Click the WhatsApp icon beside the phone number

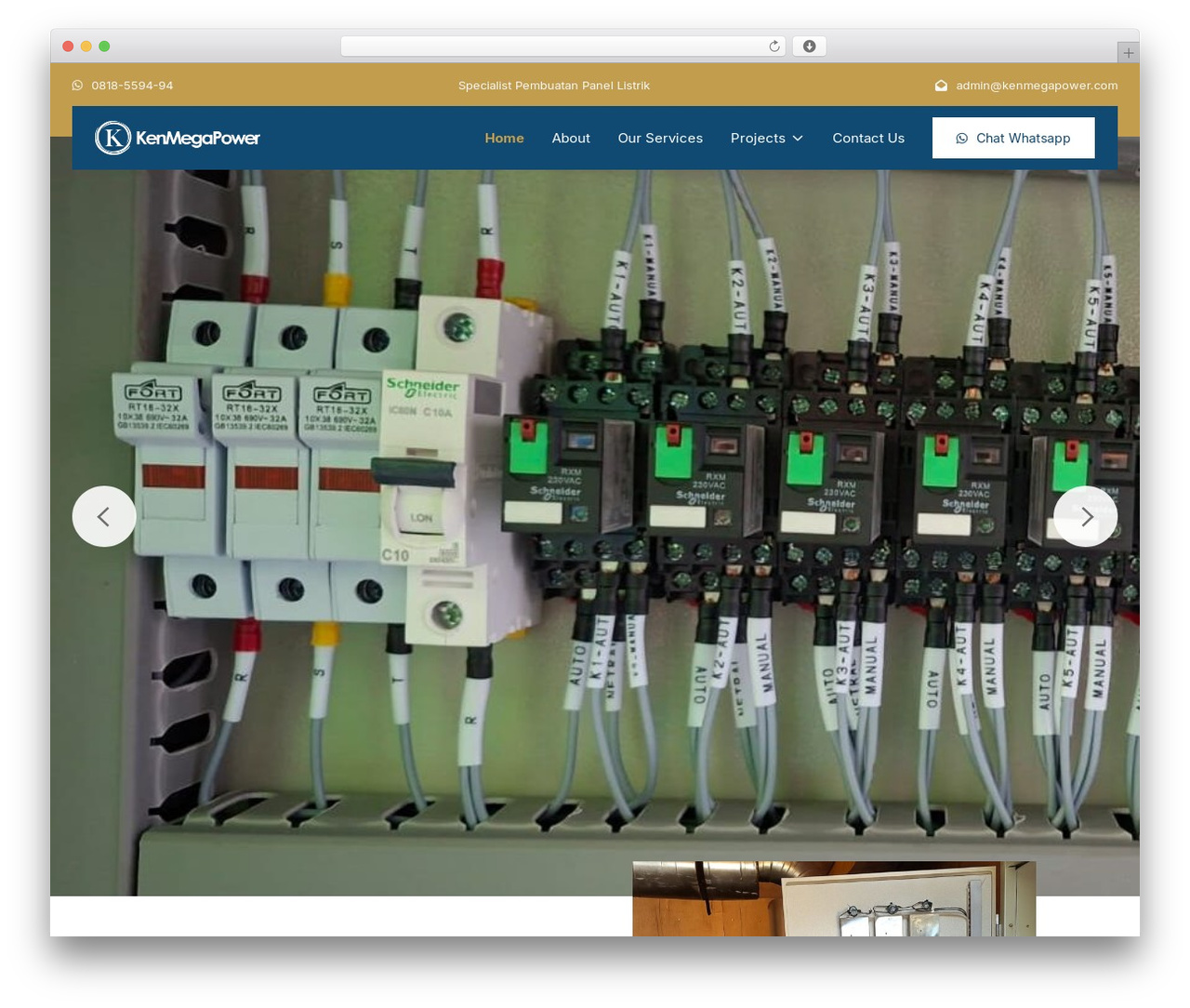tap(77, 86)
